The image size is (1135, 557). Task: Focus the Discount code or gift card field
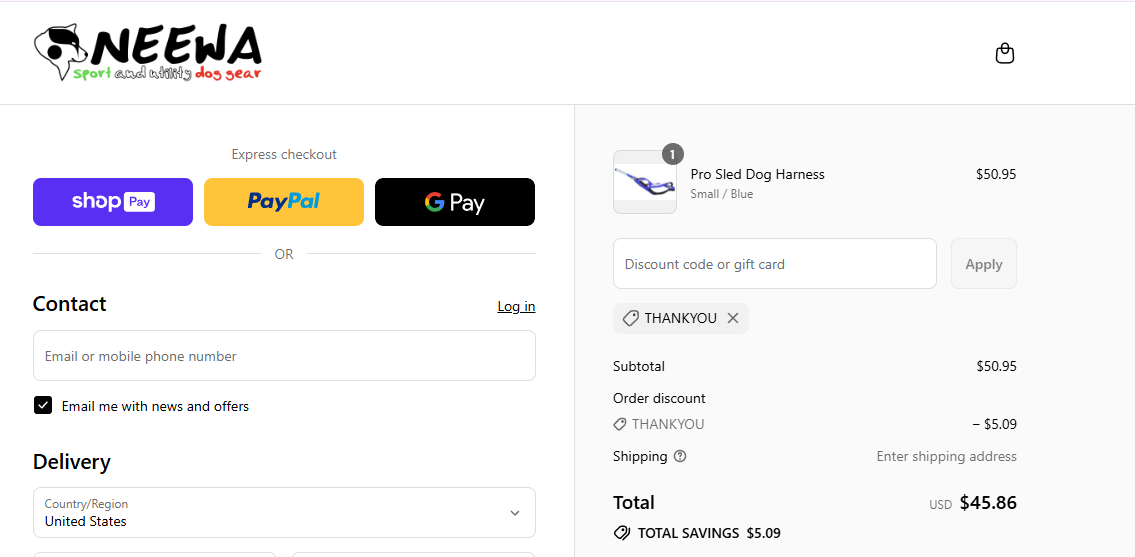click(775, 264)
